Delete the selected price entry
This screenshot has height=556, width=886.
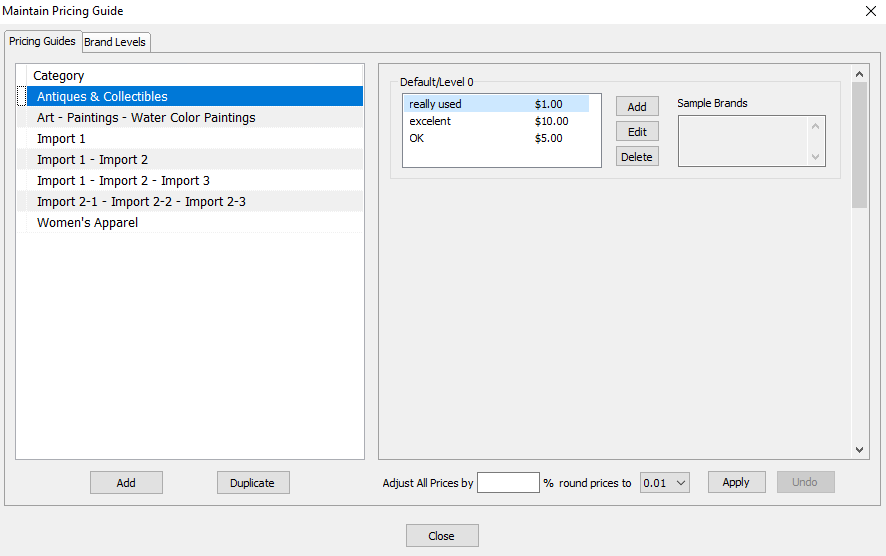coord(637,157)
